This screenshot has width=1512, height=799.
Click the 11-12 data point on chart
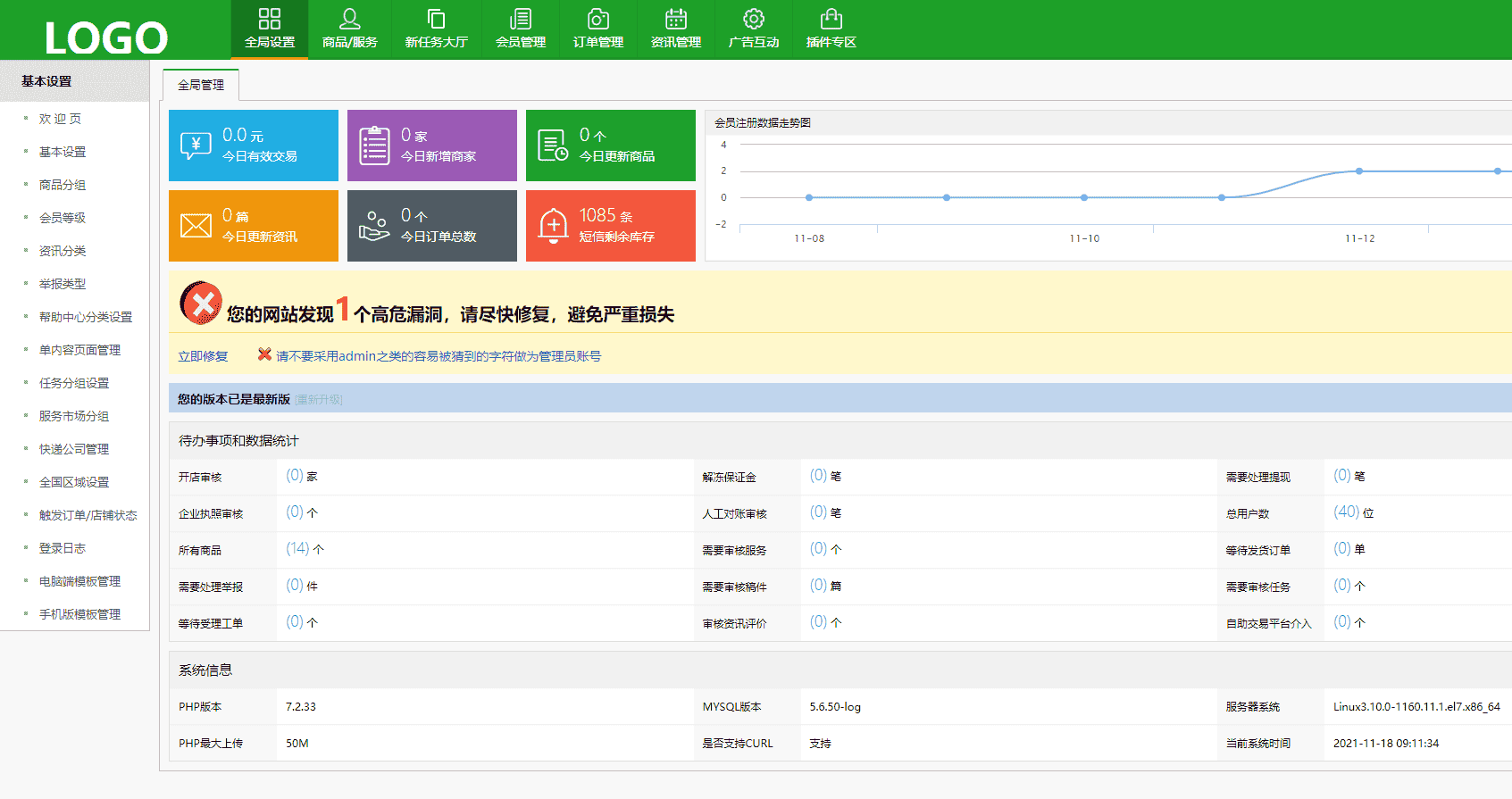tap(1359, 171)
